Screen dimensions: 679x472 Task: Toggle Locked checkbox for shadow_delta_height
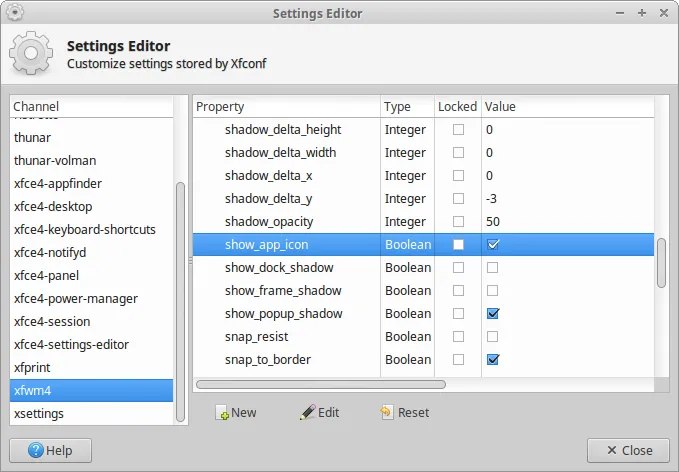(458, 129)
